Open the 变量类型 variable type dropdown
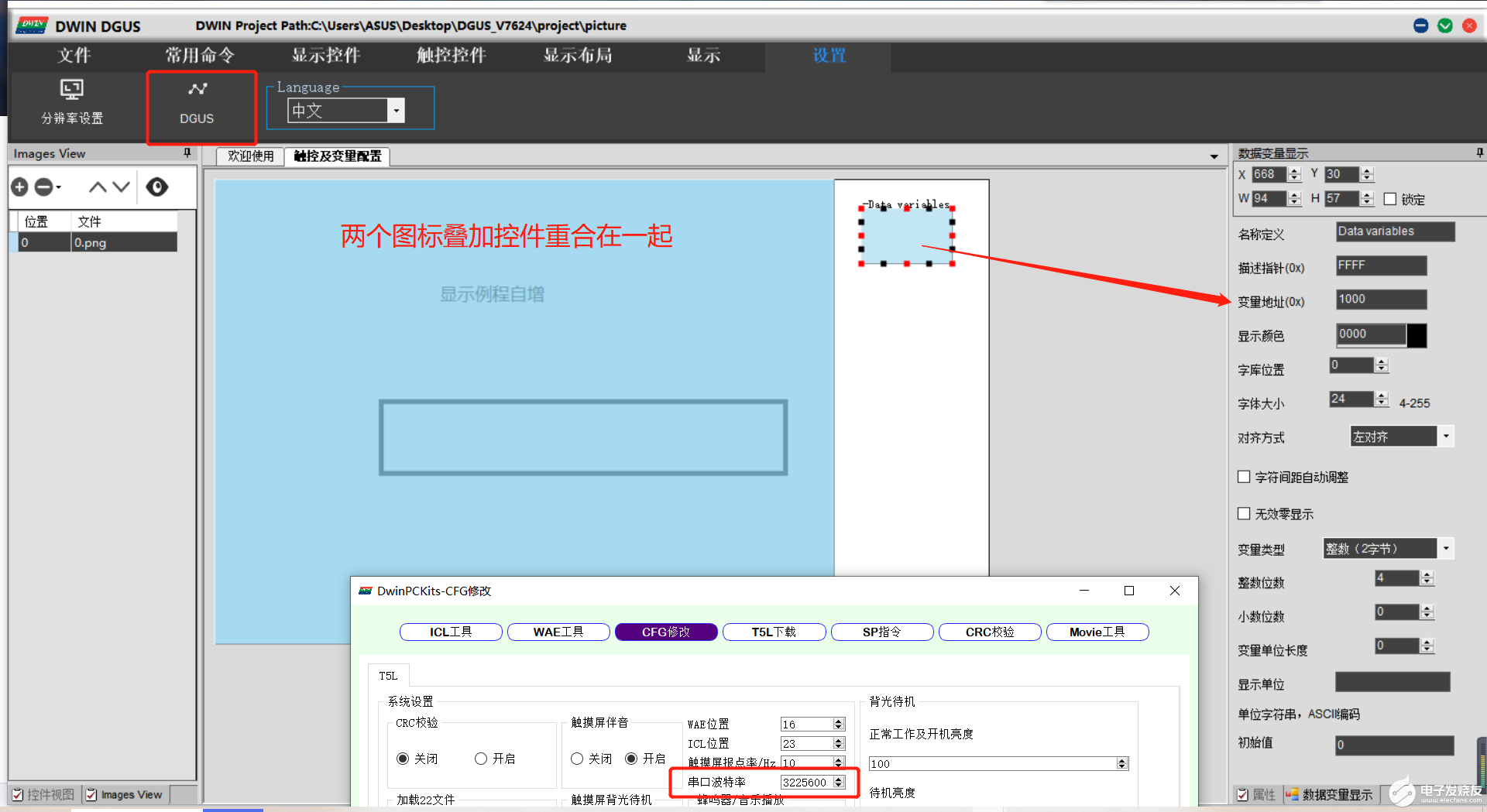This screenshot has width=1487, height=812. point(1445,549)
